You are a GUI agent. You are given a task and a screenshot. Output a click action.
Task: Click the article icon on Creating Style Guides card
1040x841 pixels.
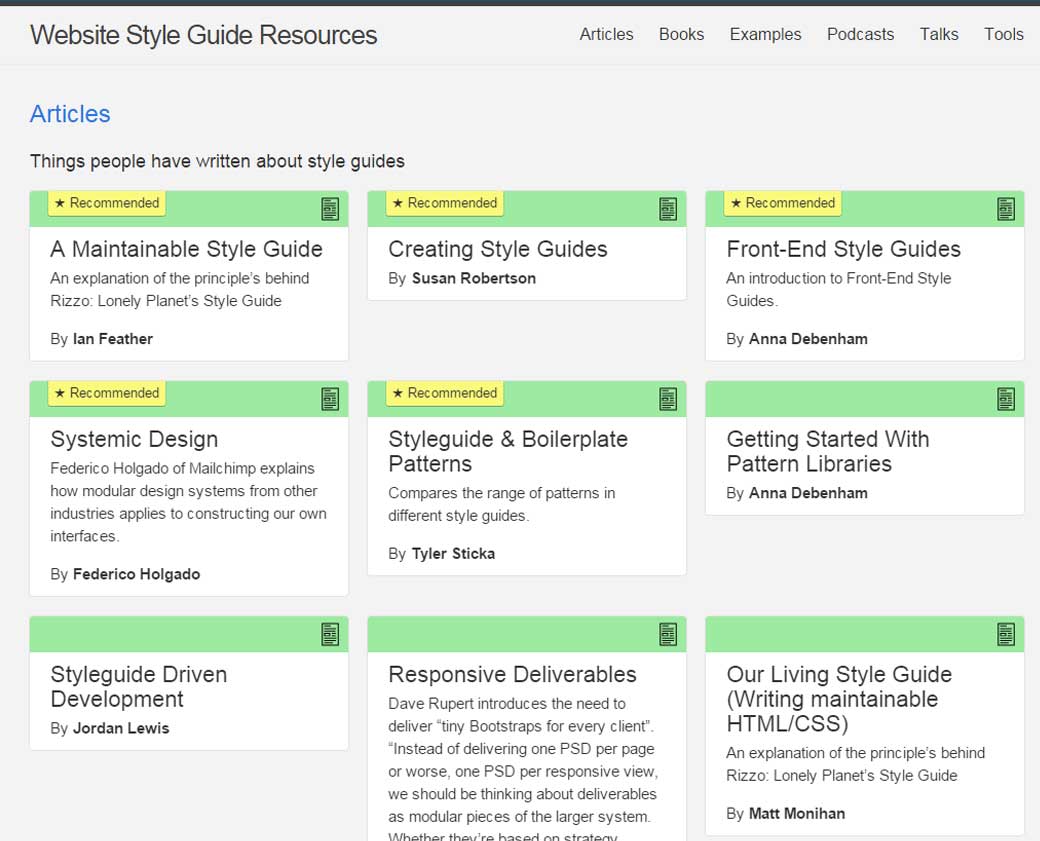coord(668,208)
